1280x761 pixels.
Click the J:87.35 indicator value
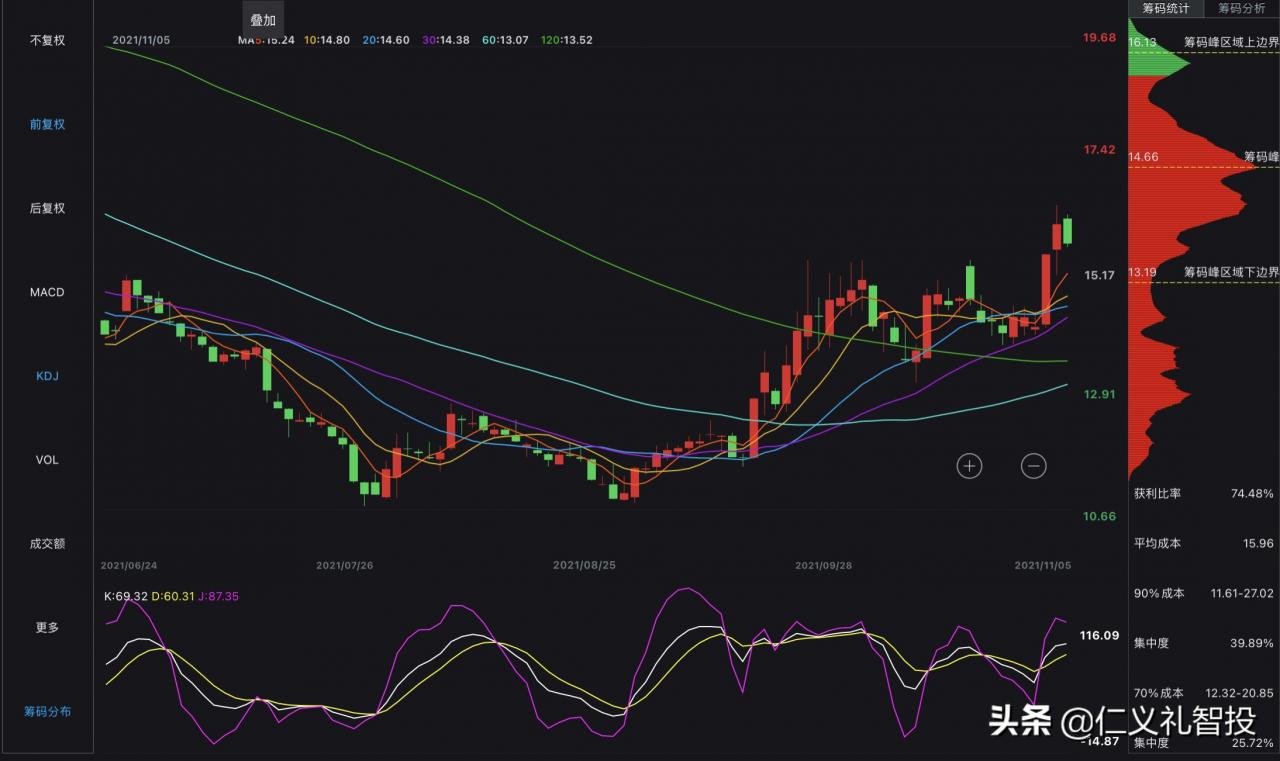(220, 596)
